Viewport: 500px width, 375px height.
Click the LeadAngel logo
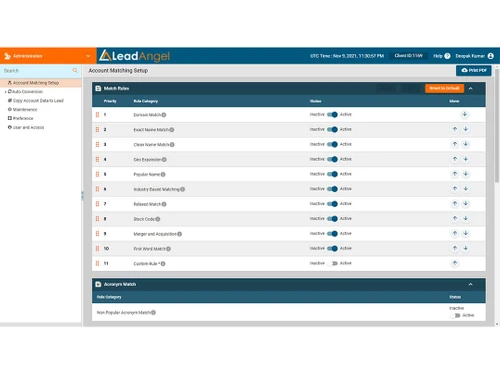135,56
